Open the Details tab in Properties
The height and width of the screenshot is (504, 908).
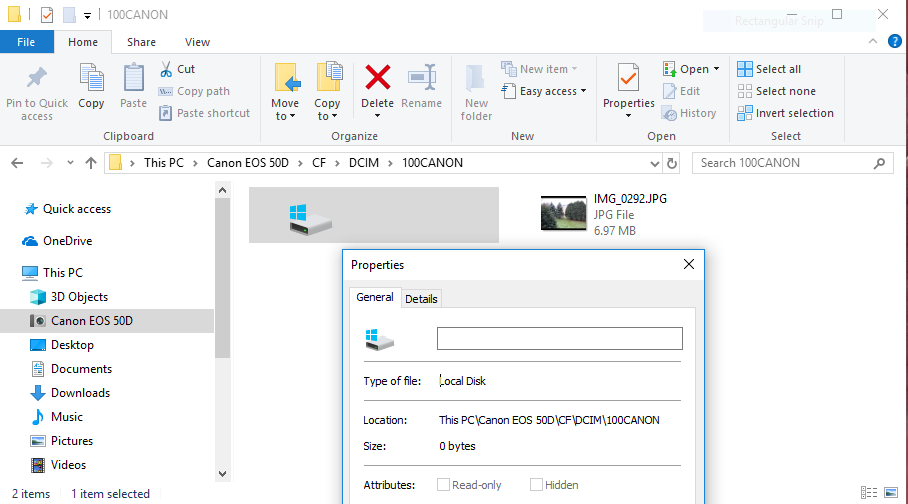(421, 299)
